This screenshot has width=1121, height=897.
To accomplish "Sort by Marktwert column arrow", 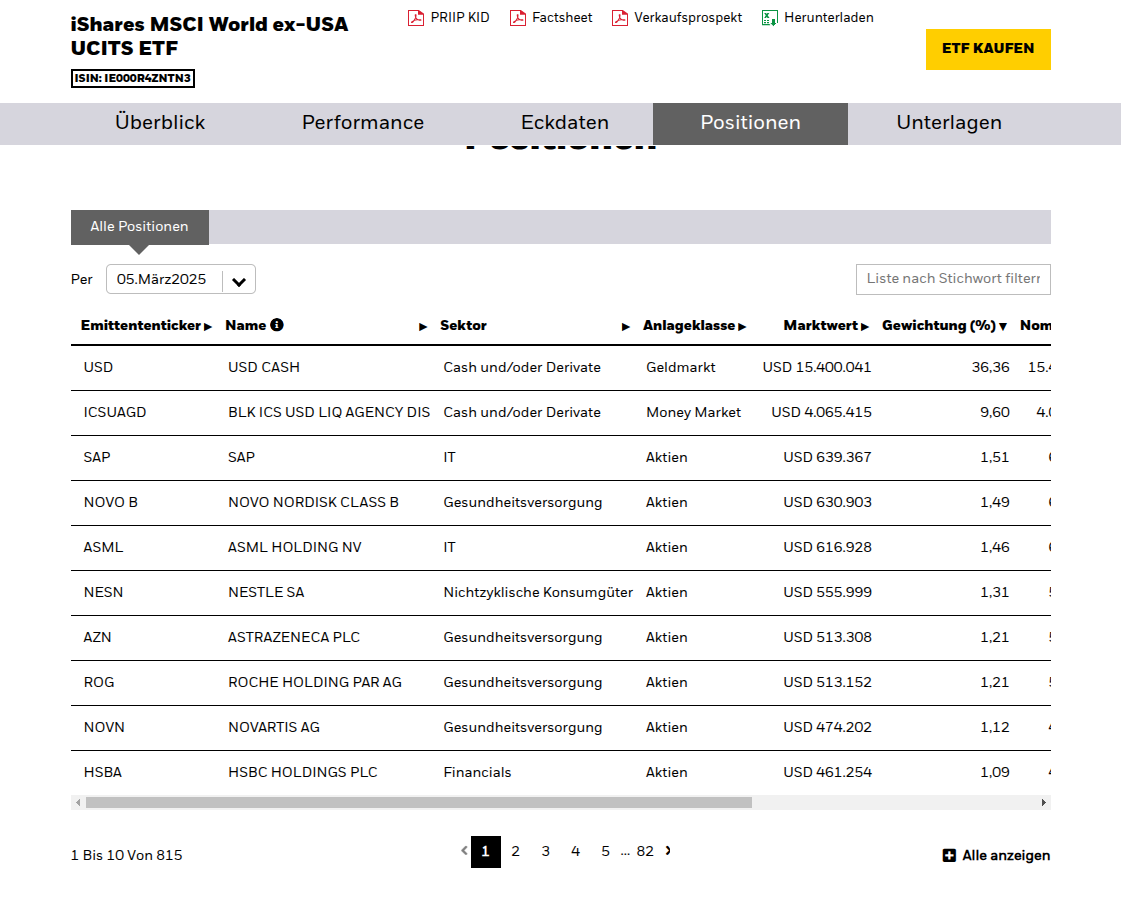I will [x=865, y=327].
